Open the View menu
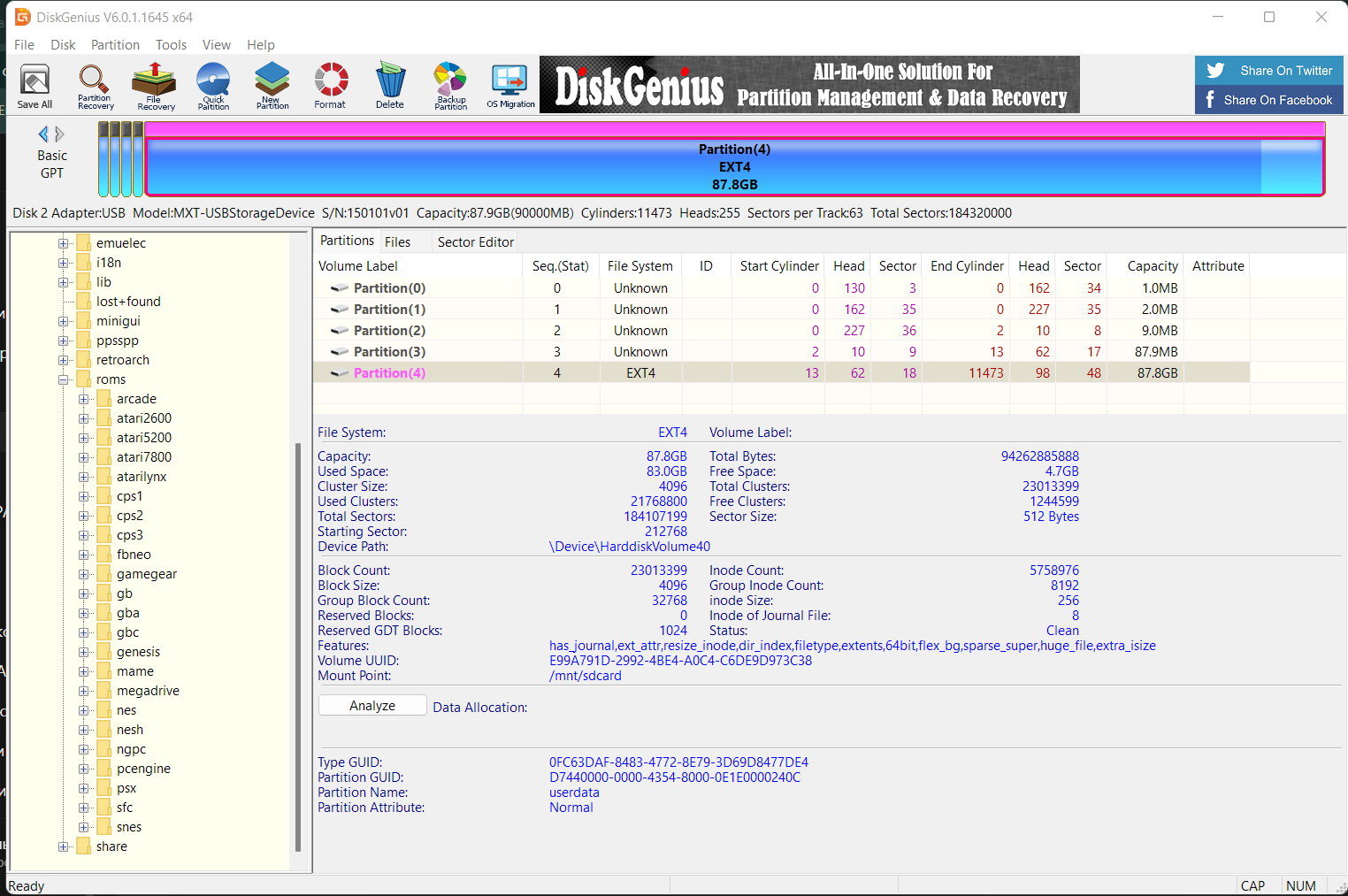 click(216, 45)
